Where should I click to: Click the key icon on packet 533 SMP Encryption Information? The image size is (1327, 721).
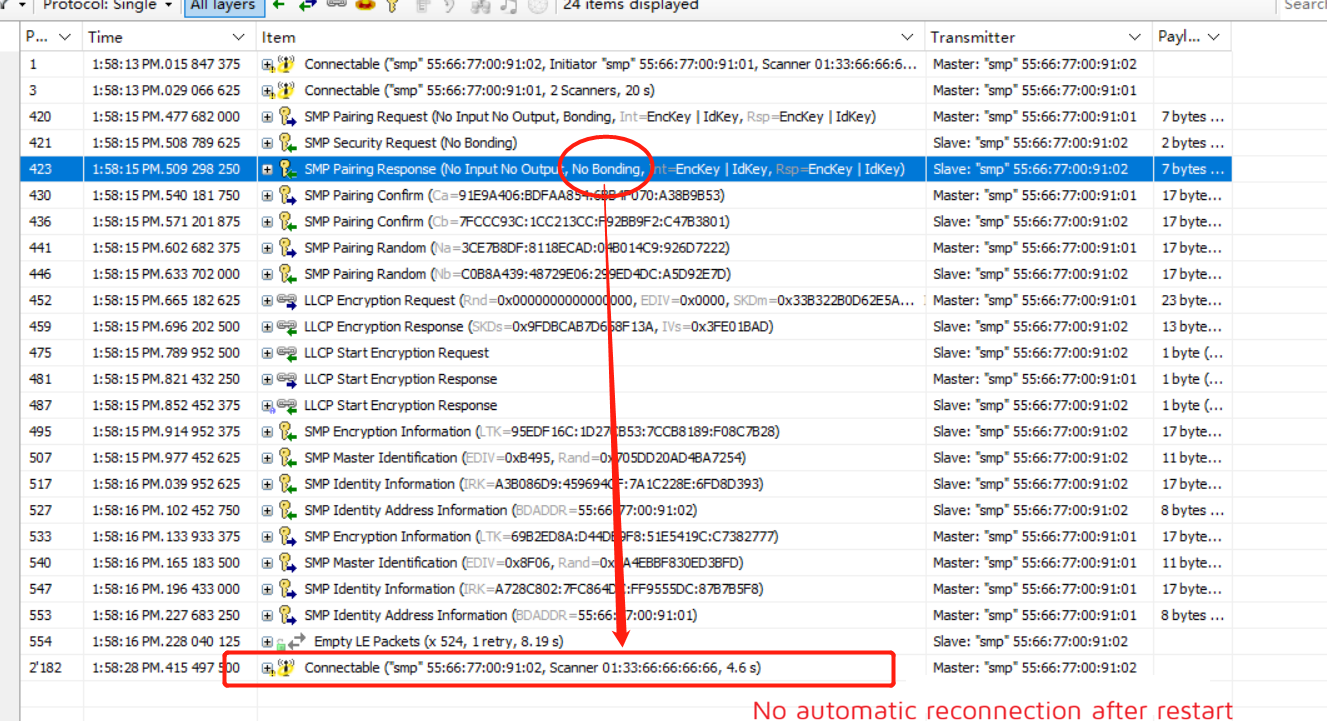[287, 536]
